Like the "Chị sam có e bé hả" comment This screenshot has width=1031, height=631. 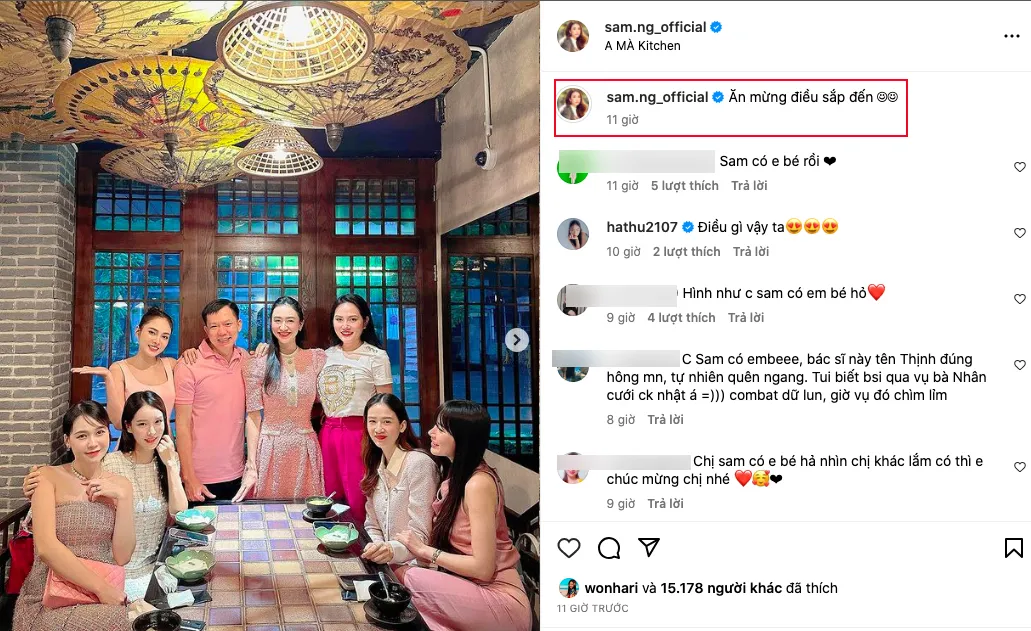tap(1020, 467)
